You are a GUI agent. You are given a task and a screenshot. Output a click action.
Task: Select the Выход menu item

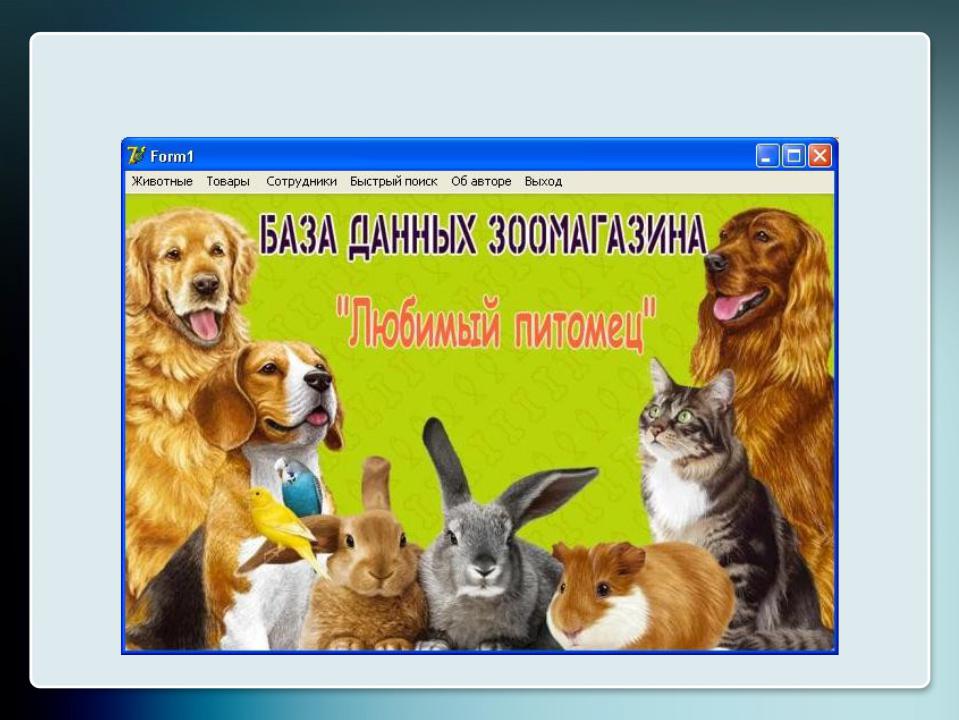543,182
